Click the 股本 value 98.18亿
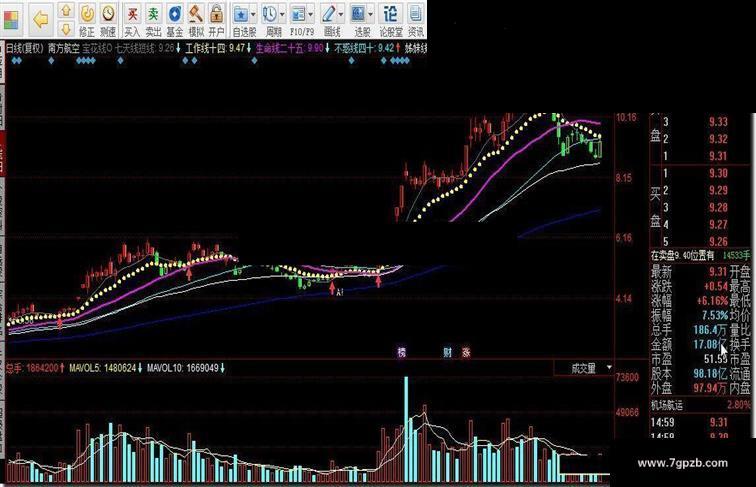Viewport: 756px width, 487px height. click(710, 374)
